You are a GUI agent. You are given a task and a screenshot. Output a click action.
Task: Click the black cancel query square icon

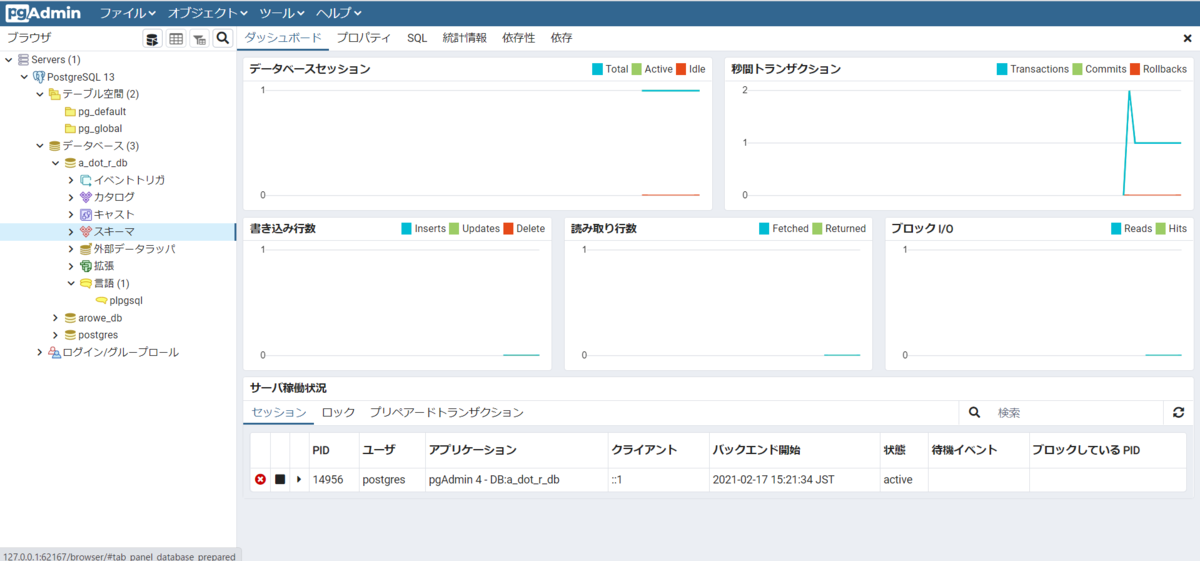pyautogui.click(x=280, y=480)
